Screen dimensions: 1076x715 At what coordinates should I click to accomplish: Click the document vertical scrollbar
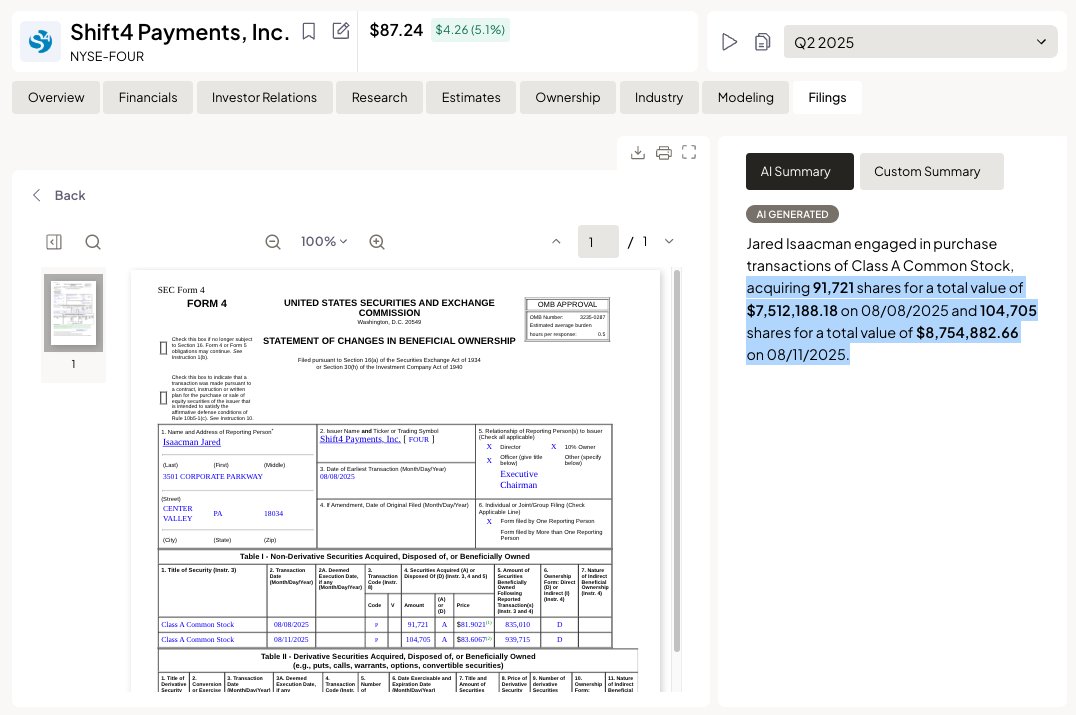pyautogui.click(x=677, y=460)
